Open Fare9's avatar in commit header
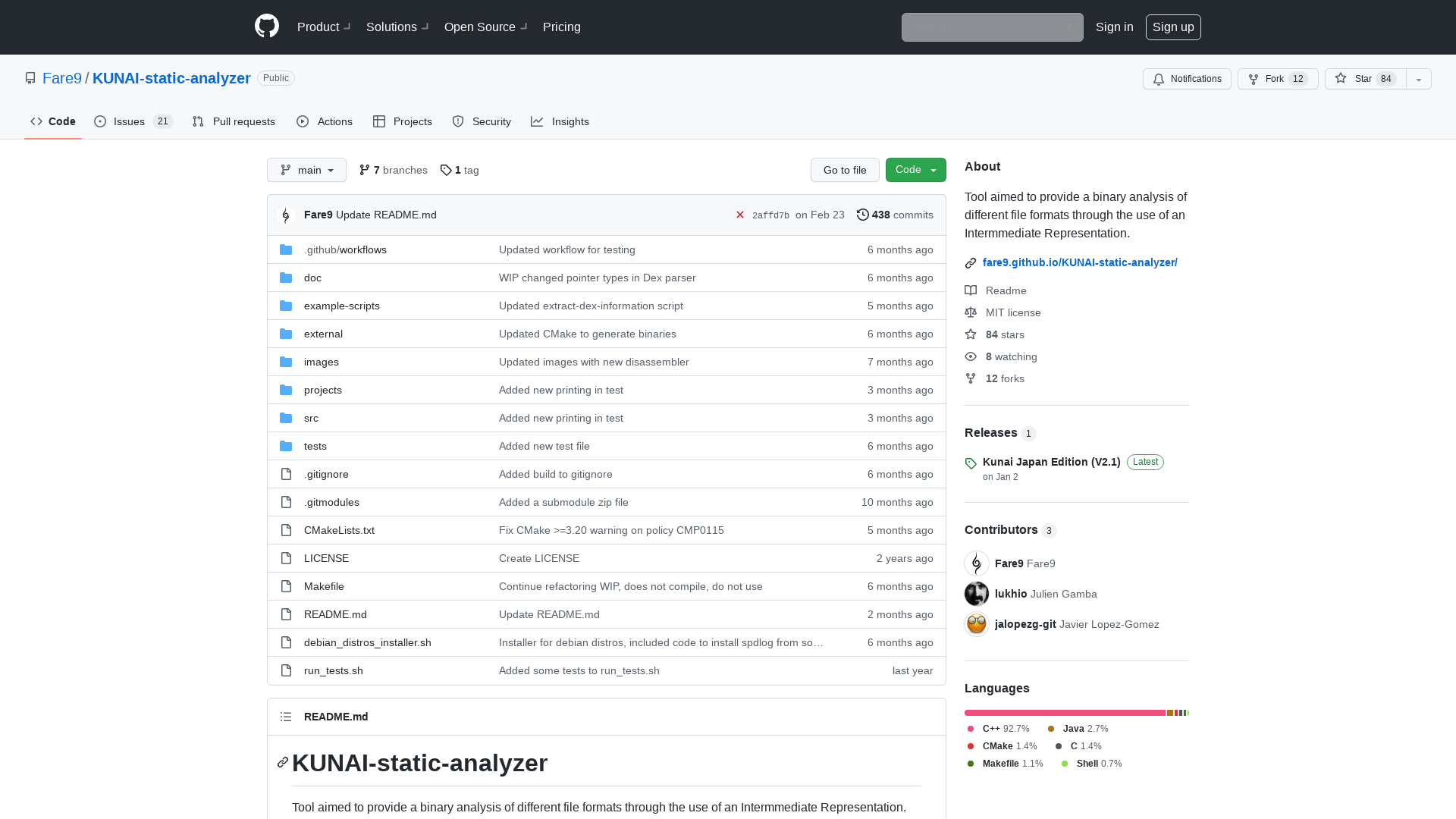Viewport: 1456px width, 819px height. click(286, 215)
